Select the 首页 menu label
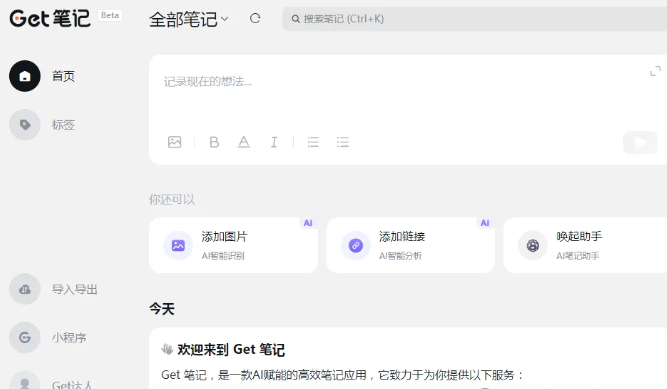Image resolution: width=667 pixels, height=389 pixels. pos(63,76)
